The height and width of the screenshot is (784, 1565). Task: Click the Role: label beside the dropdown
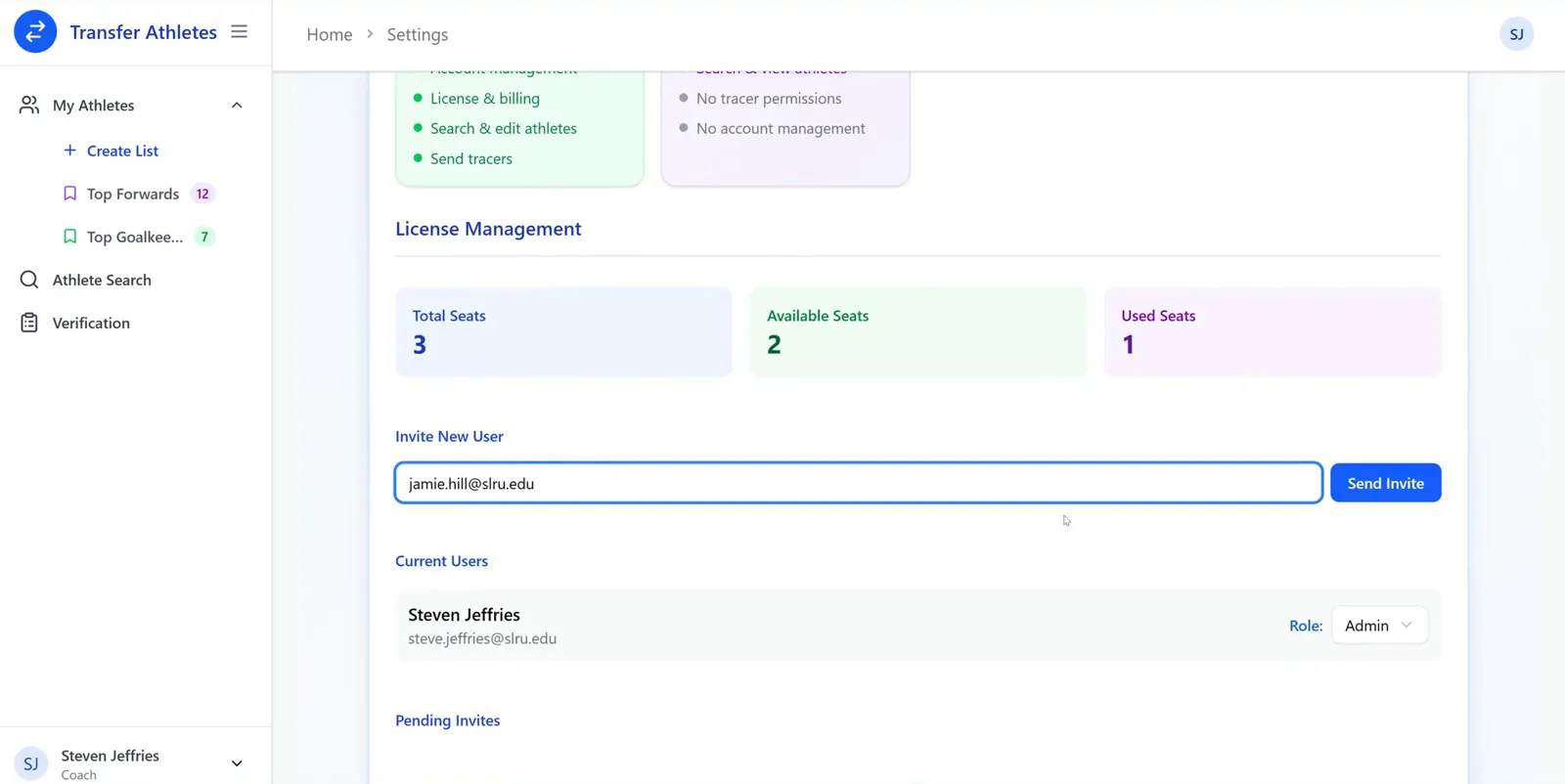click(x=1306, y=626)
